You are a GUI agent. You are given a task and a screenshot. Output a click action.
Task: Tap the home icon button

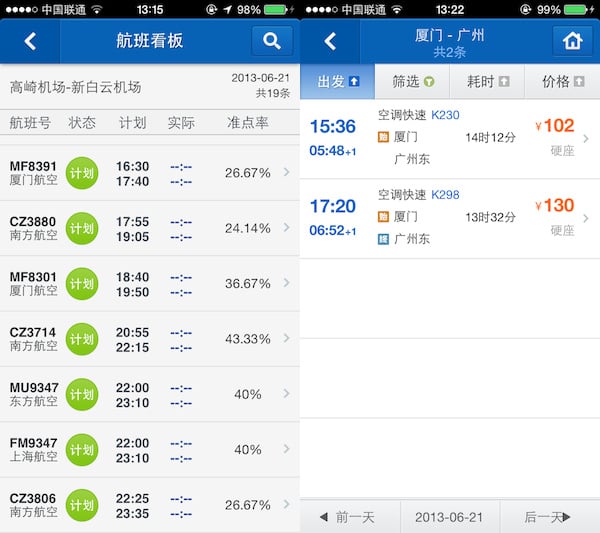click(572, 41)
